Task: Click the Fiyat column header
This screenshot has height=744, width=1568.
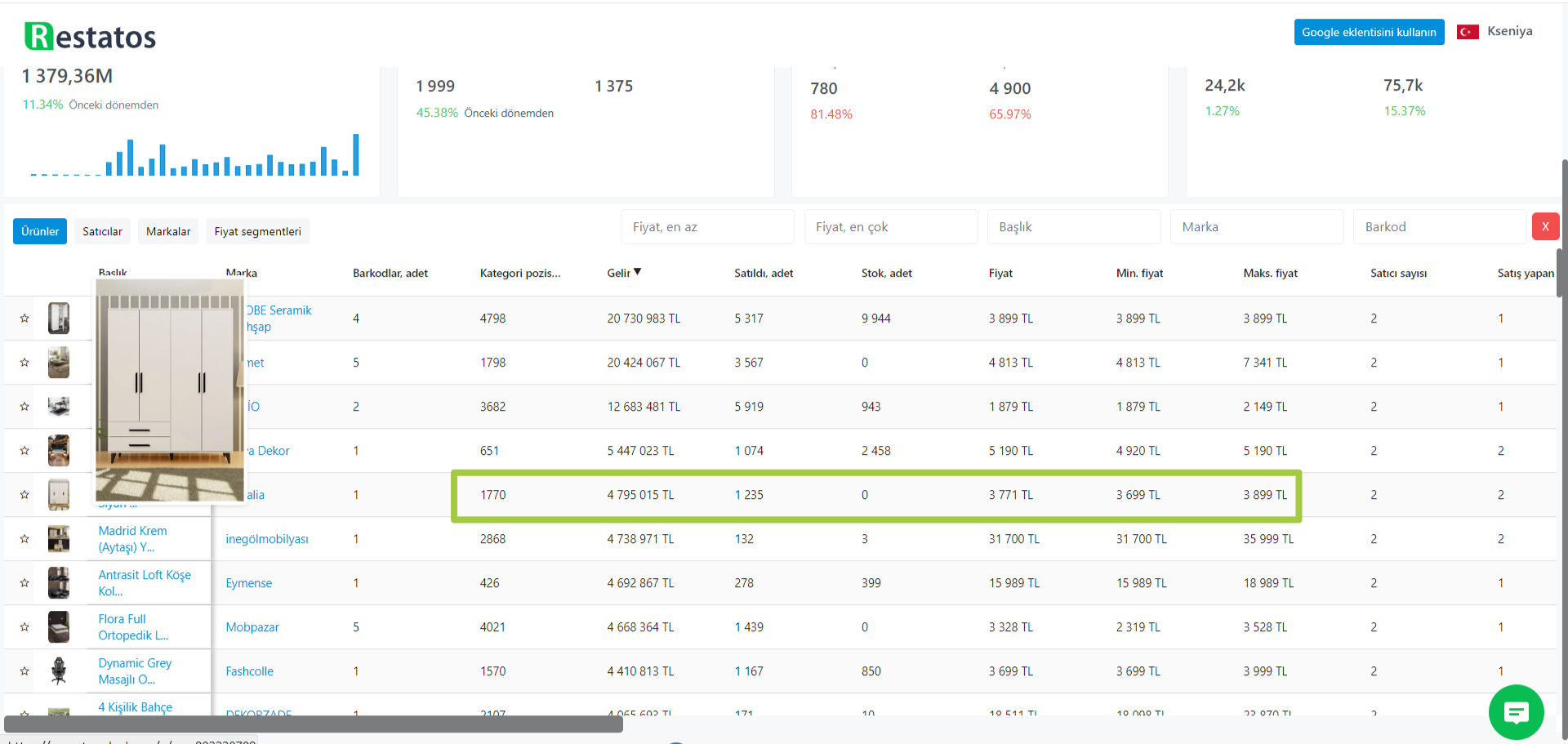Action: pos(1000,273)
